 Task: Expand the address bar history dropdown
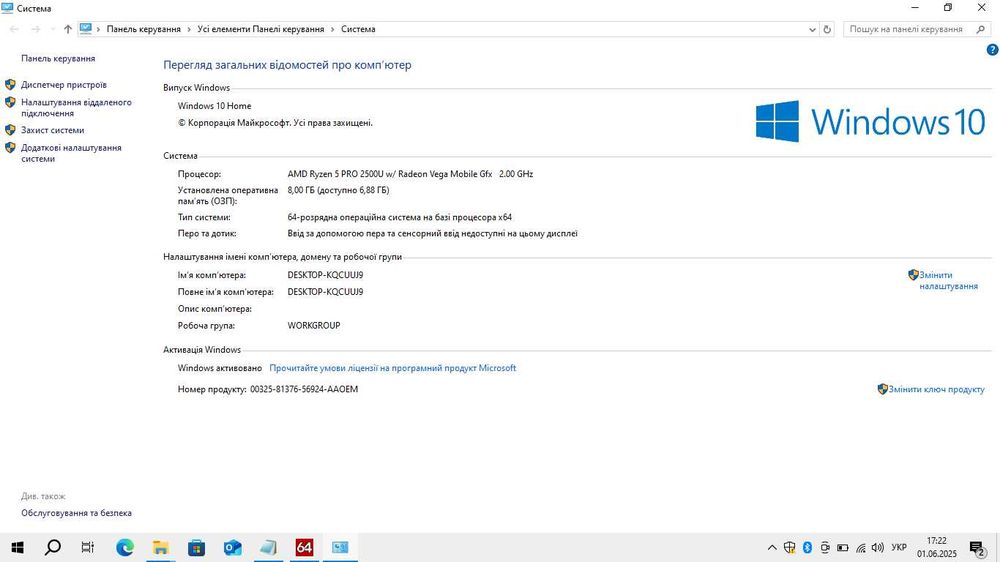(812, 29)
